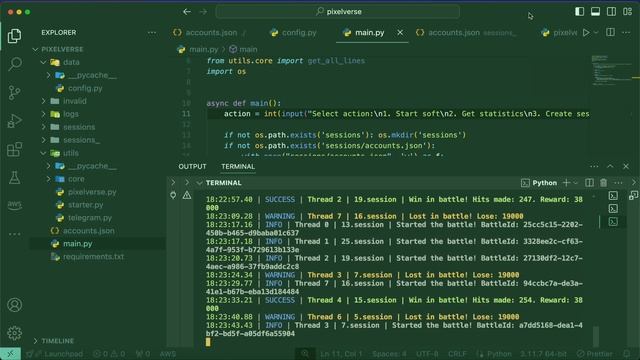Screen dimensions: 640x360
Task: Open the Manage settings gear
Action: pos(14,333)
